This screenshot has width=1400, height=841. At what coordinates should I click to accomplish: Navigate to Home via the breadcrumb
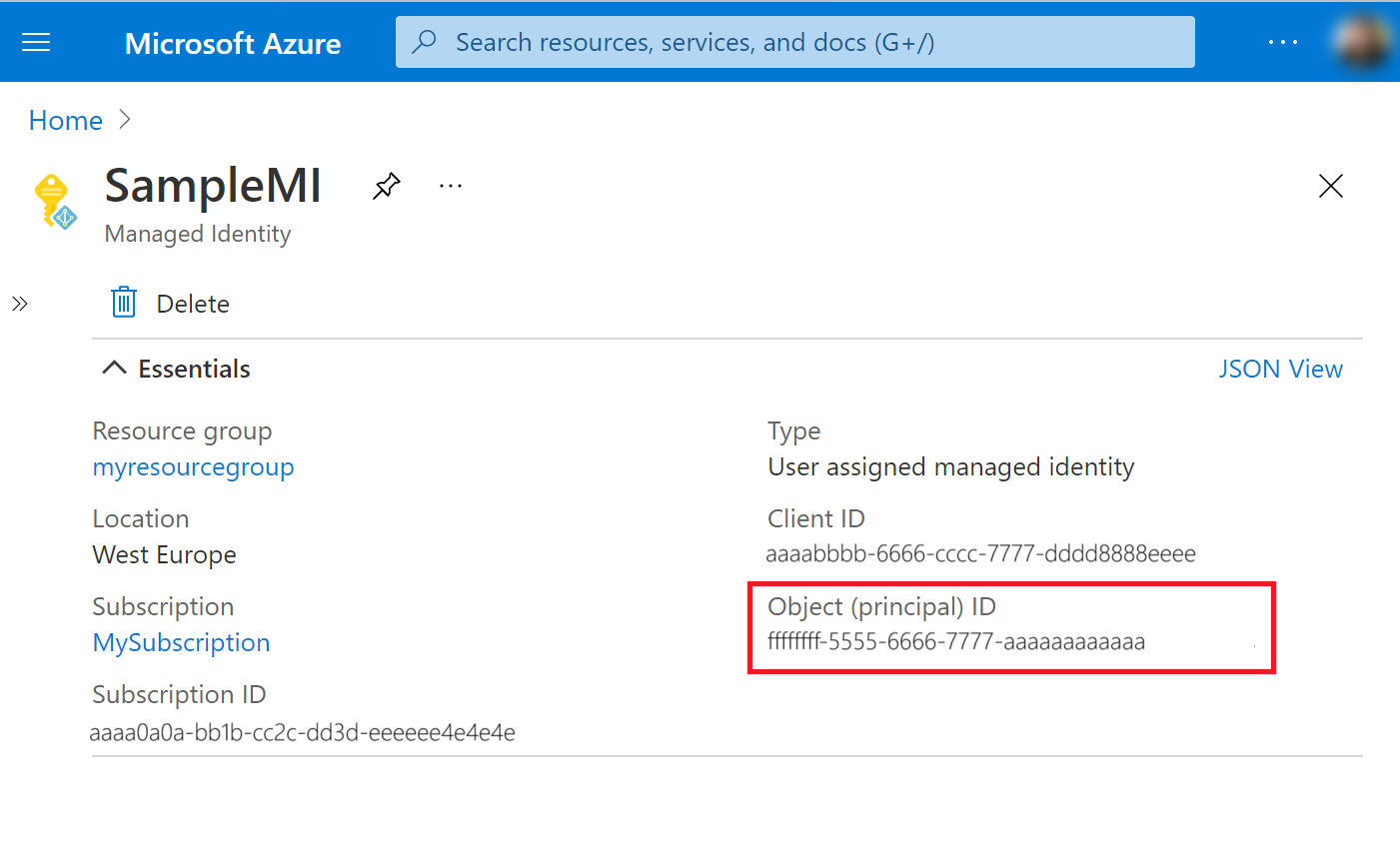click(65, 120)
